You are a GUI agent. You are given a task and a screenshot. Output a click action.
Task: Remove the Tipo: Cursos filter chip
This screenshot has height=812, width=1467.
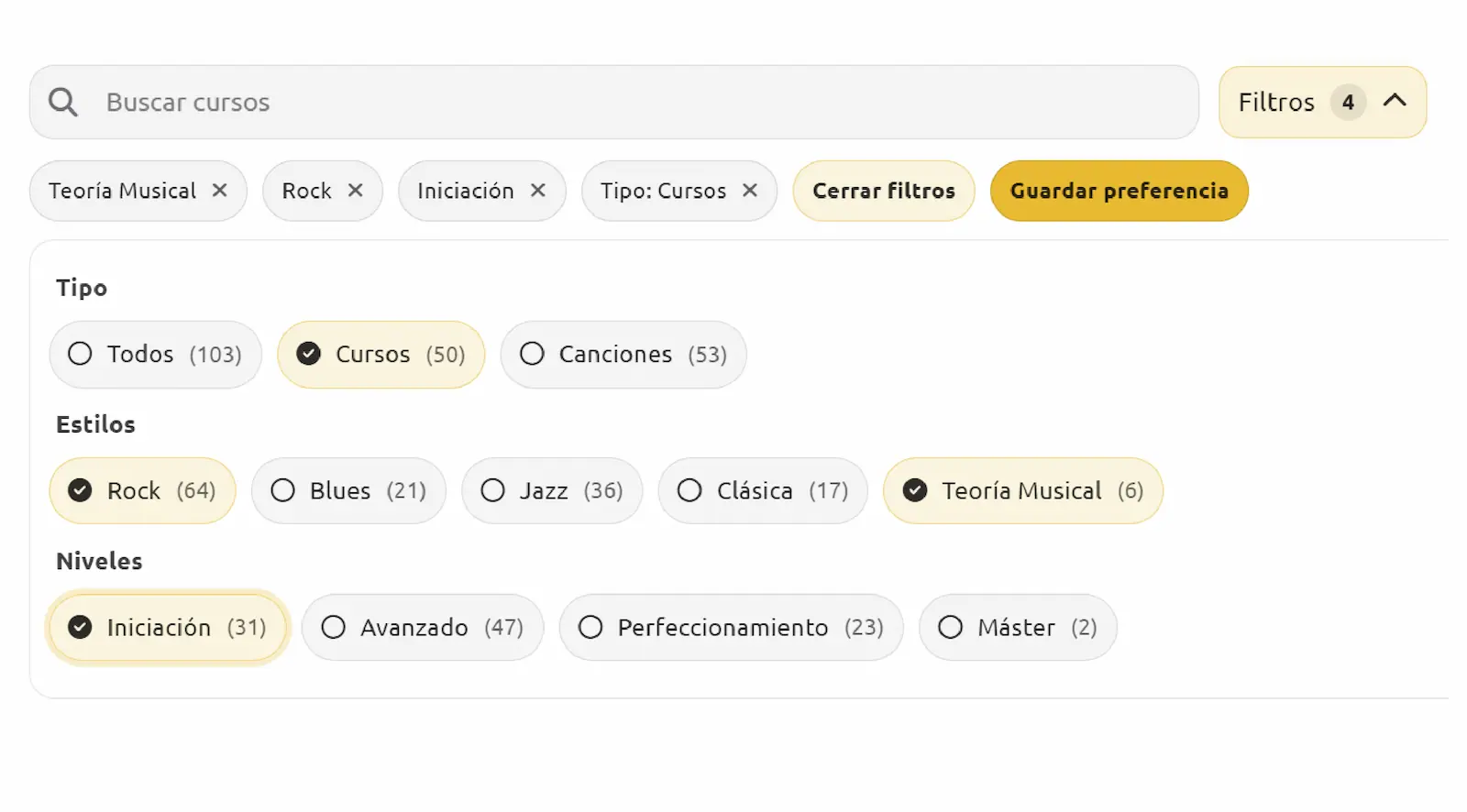(x=750, y=191)
